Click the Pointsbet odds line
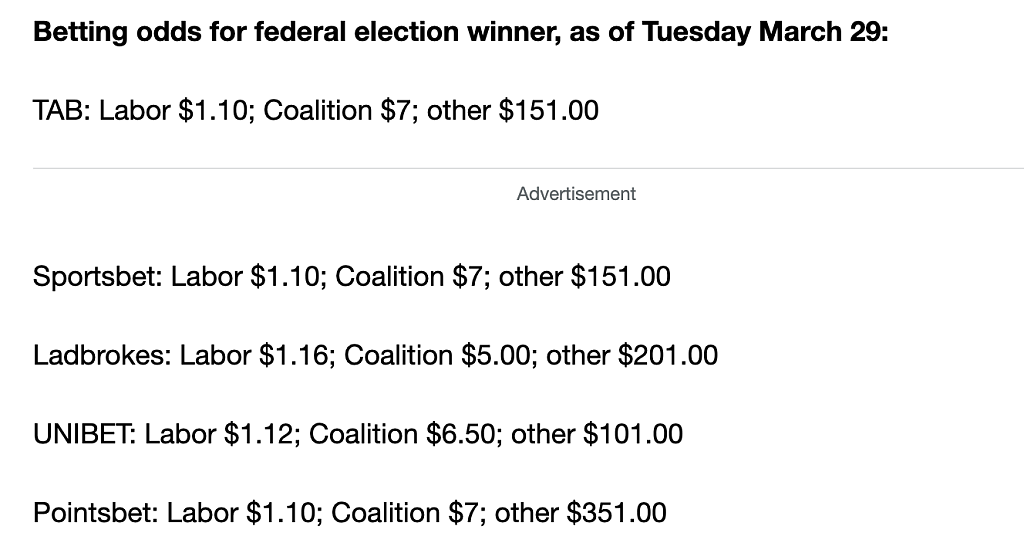 pos(349,513)
